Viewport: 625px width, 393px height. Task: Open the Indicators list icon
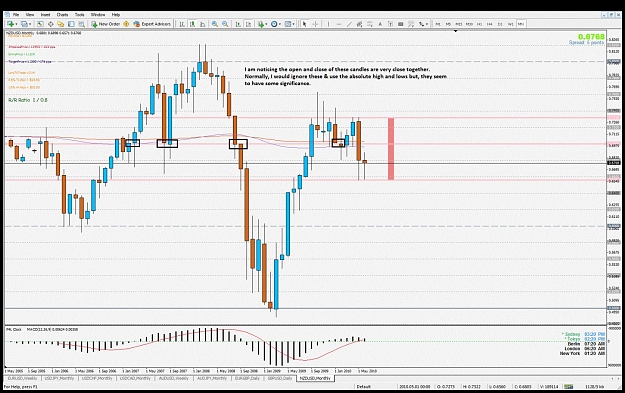261,24
